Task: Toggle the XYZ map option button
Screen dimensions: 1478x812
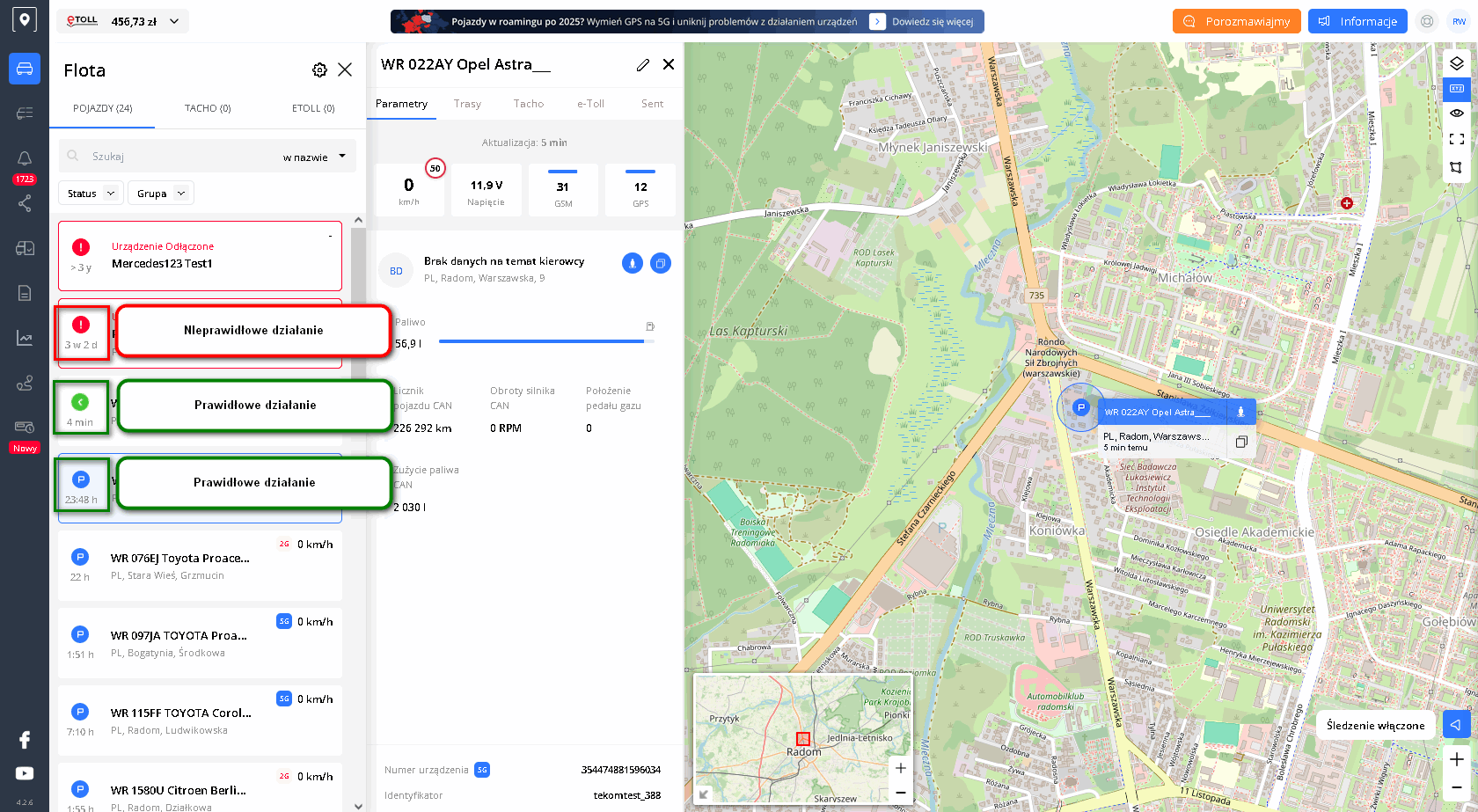Action: click(1456, 88)
